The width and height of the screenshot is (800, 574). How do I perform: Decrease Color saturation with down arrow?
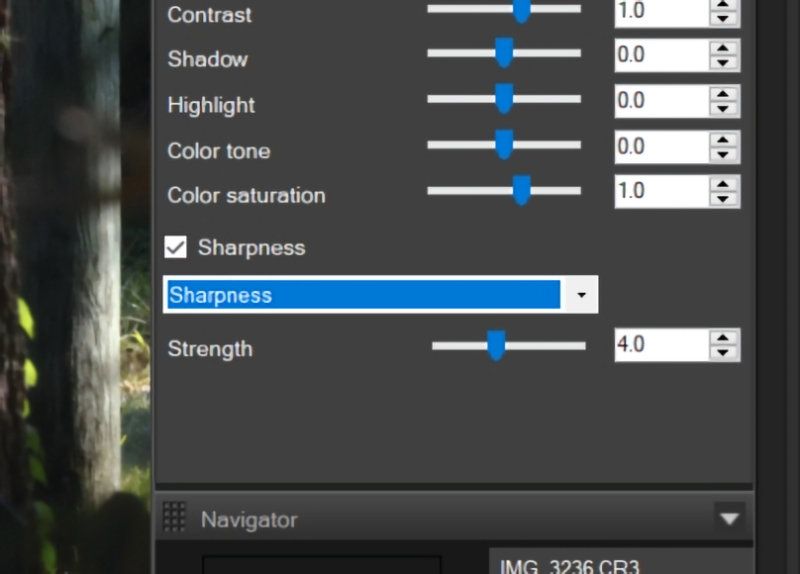tap(722, 198)
